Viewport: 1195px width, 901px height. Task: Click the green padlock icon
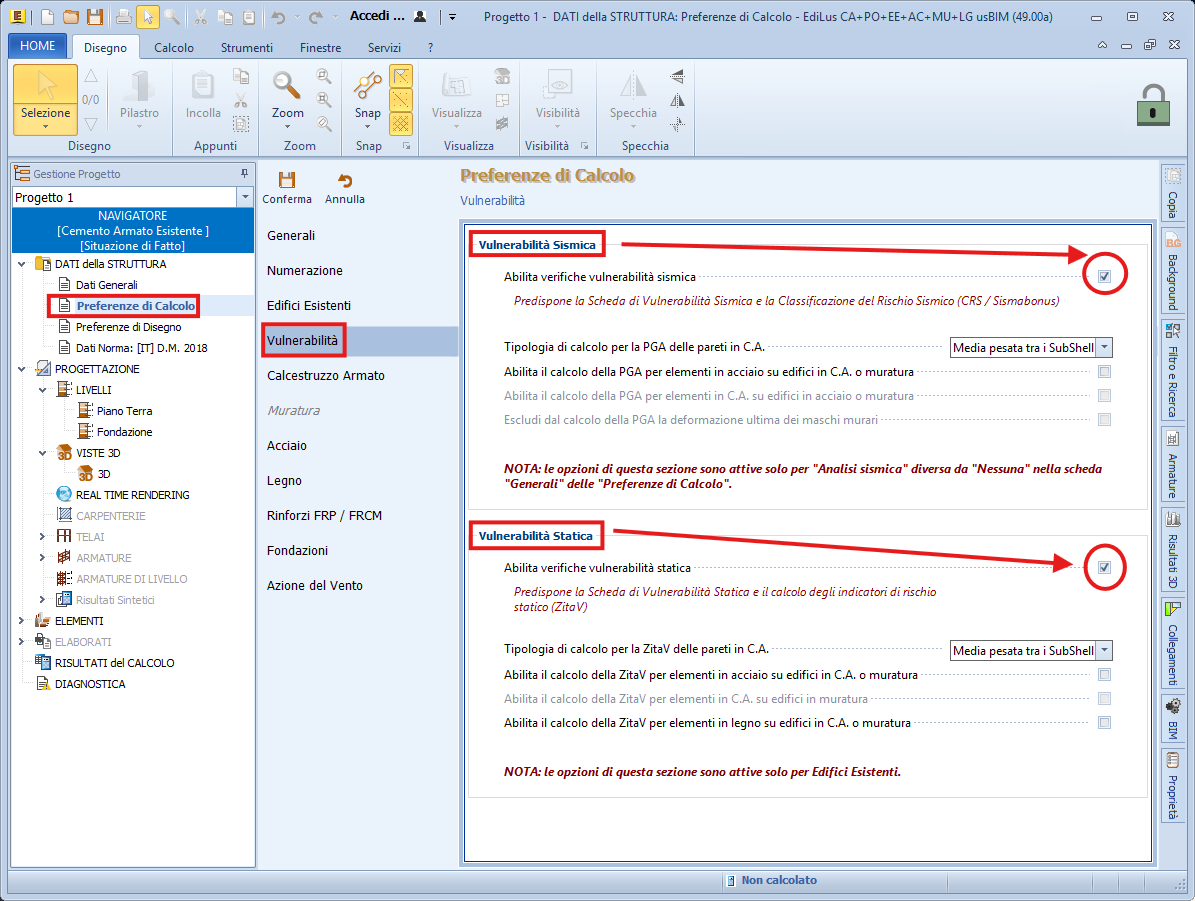1153,103
